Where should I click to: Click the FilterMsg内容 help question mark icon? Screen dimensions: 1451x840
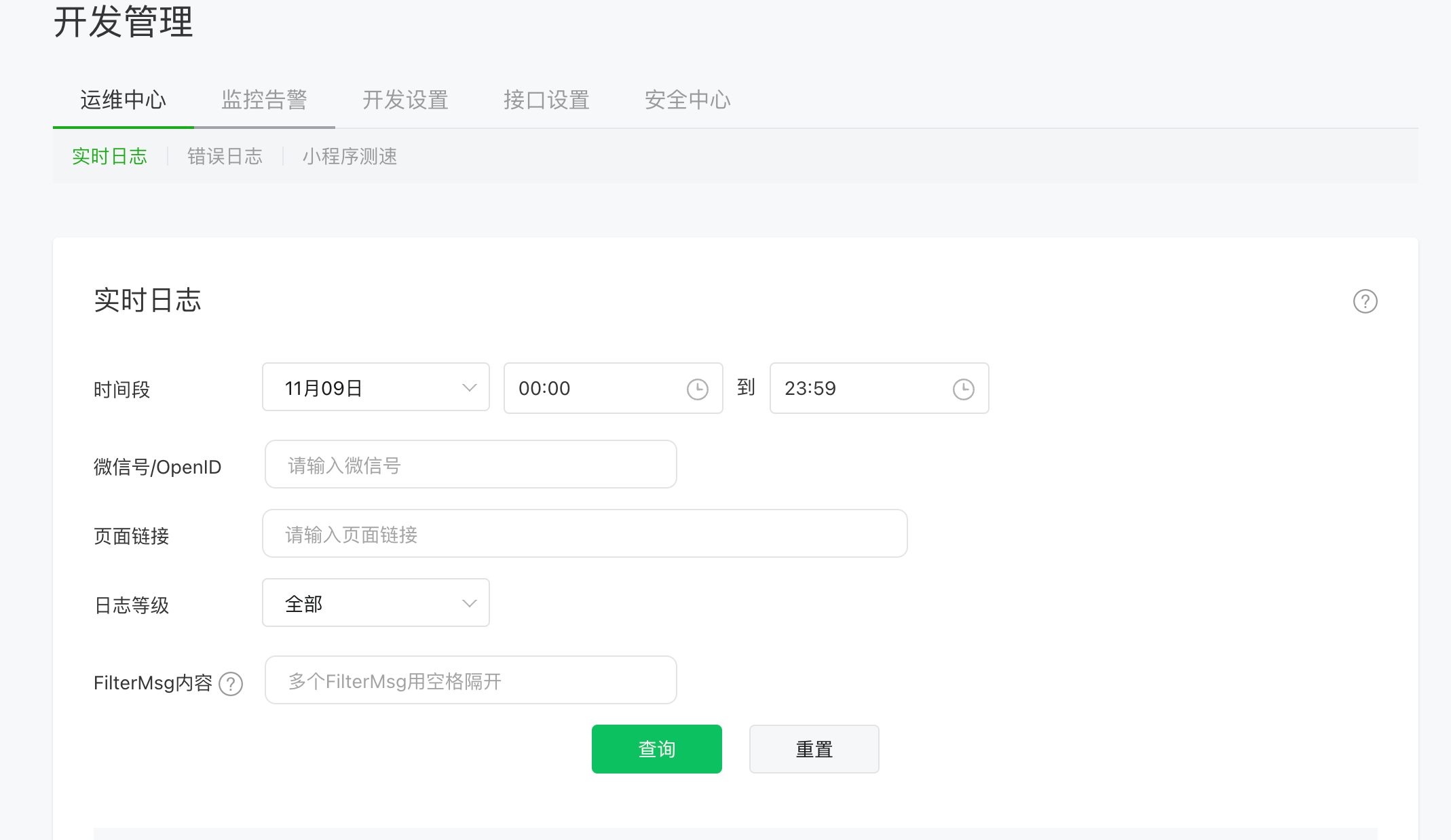(231, 684)
